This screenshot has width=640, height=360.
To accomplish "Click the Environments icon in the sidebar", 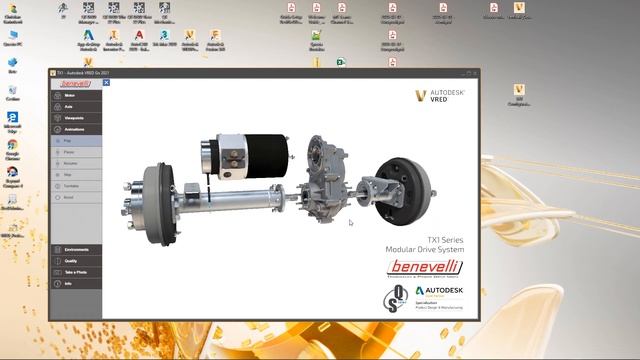I will point(58,250).
